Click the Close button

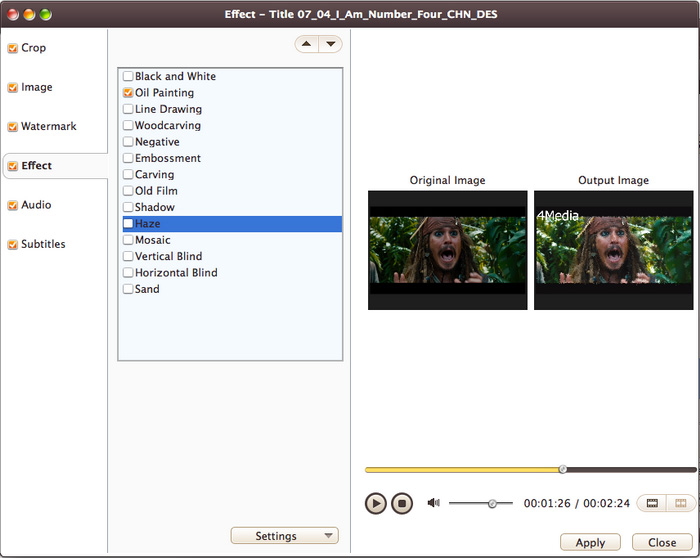click(661, 542)
